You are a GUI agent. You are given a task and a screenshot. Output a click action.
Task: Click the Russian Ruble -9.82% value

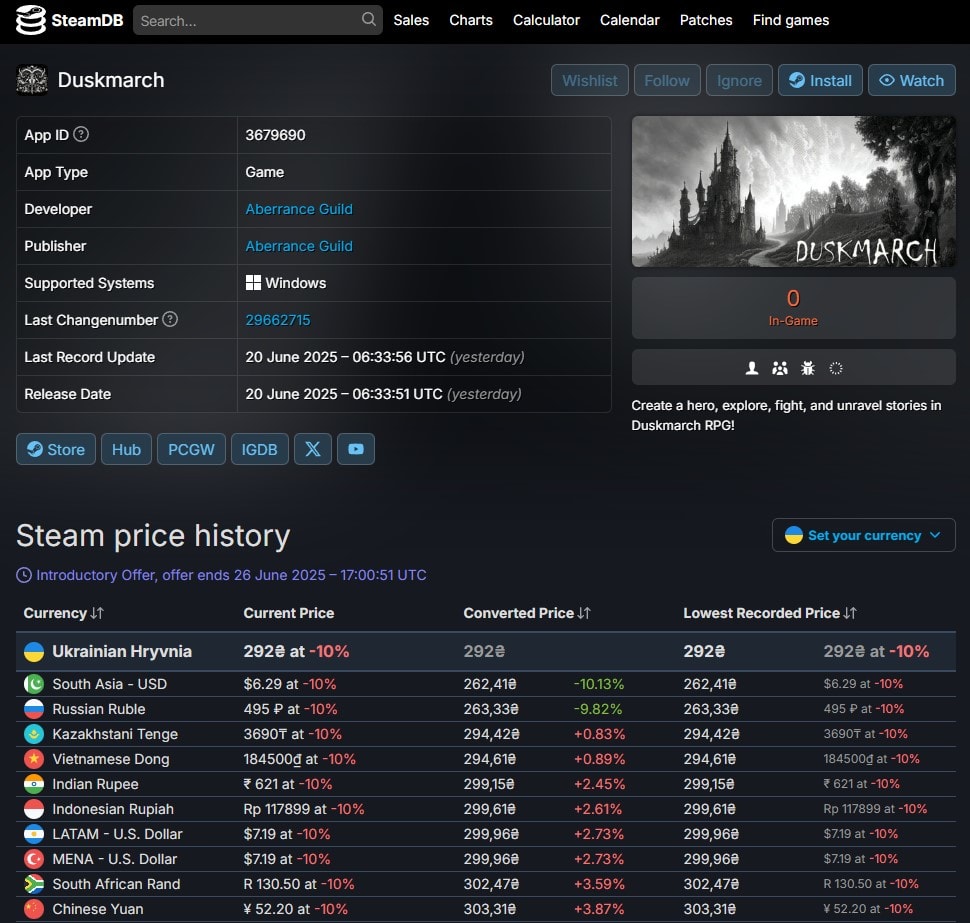[598, 709]
